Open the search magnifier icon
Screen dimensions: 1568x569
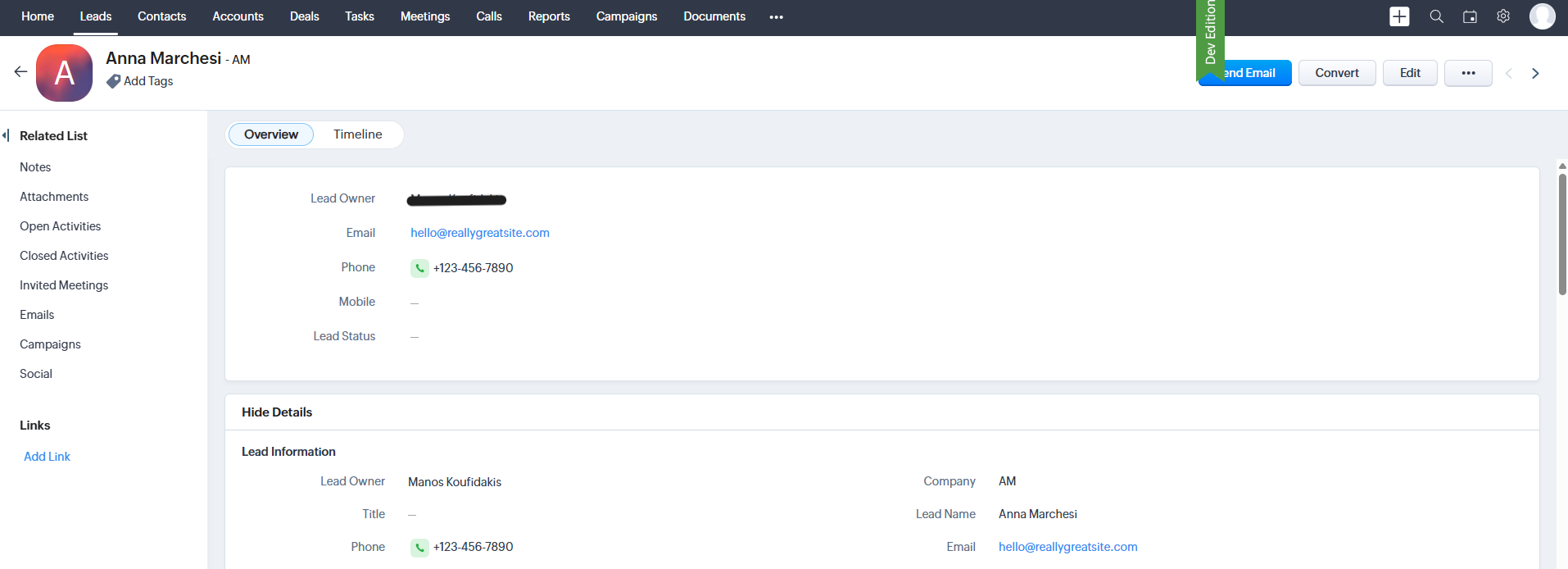tap(1436, 16)
